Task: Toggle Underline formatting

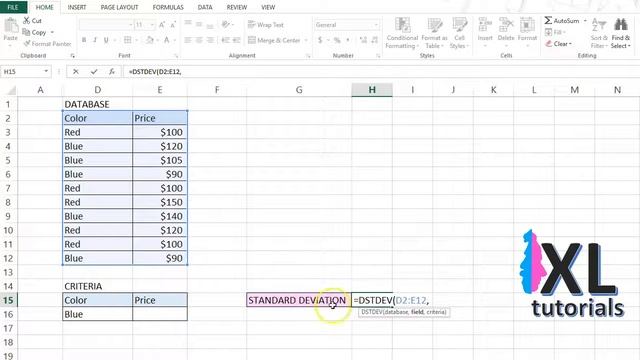Action: [x=106, y=40]
